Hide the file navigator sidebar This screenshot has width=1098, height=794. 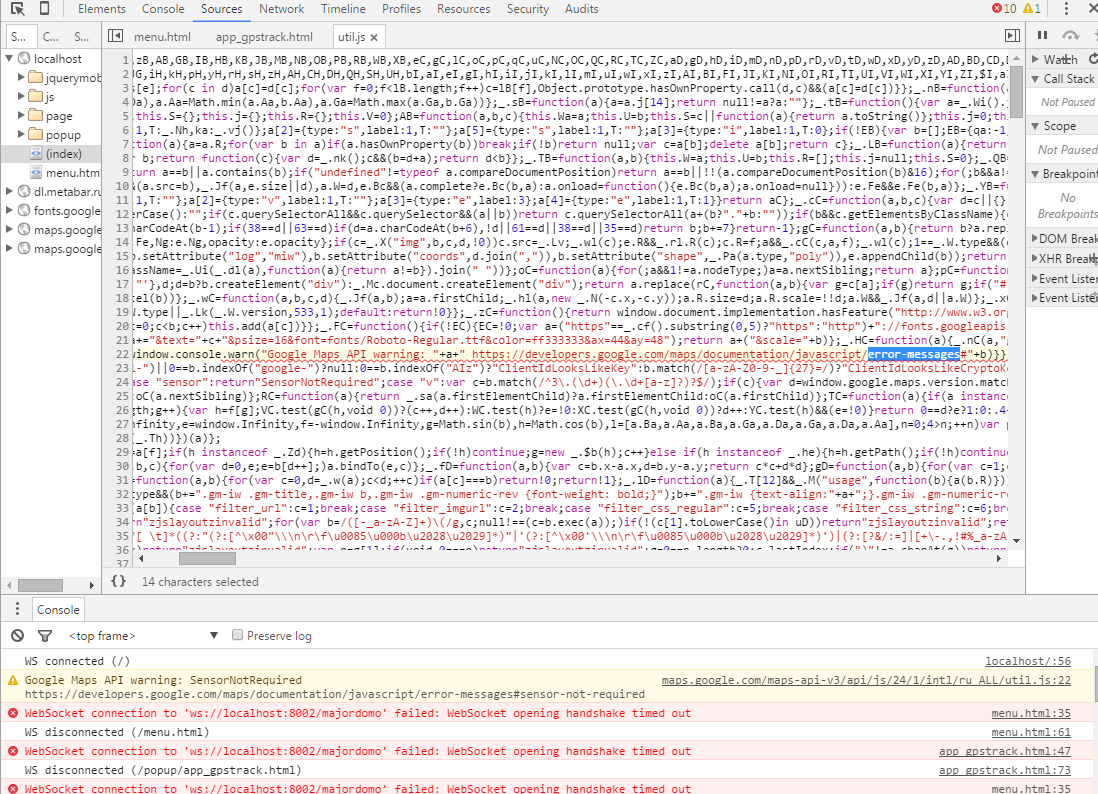coord(115,37)
